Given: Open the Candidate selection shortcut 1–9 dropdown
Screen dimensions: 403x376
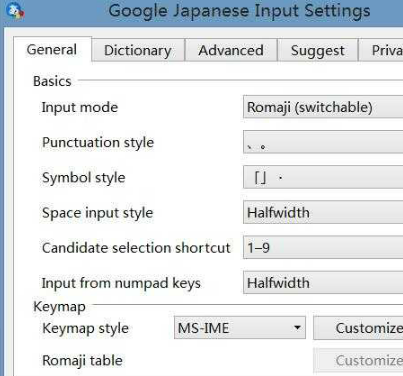Looking at the screenshot, I should tap(323, 247).
